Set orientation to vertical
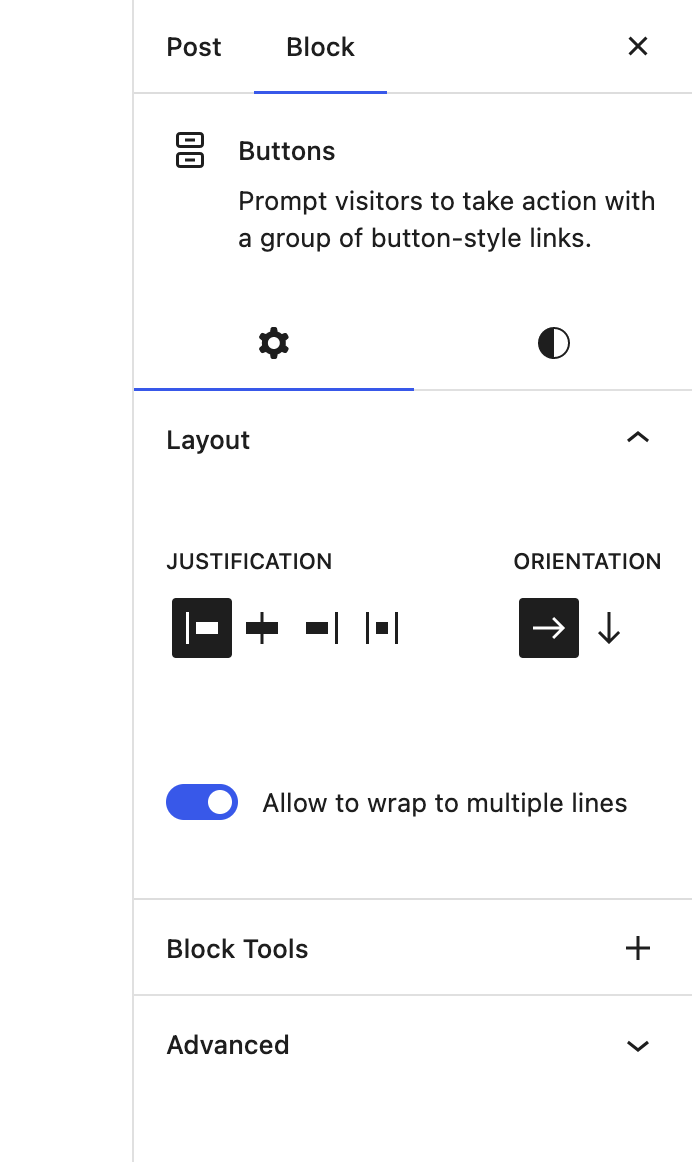The image size is (692, 1162). 609,628
